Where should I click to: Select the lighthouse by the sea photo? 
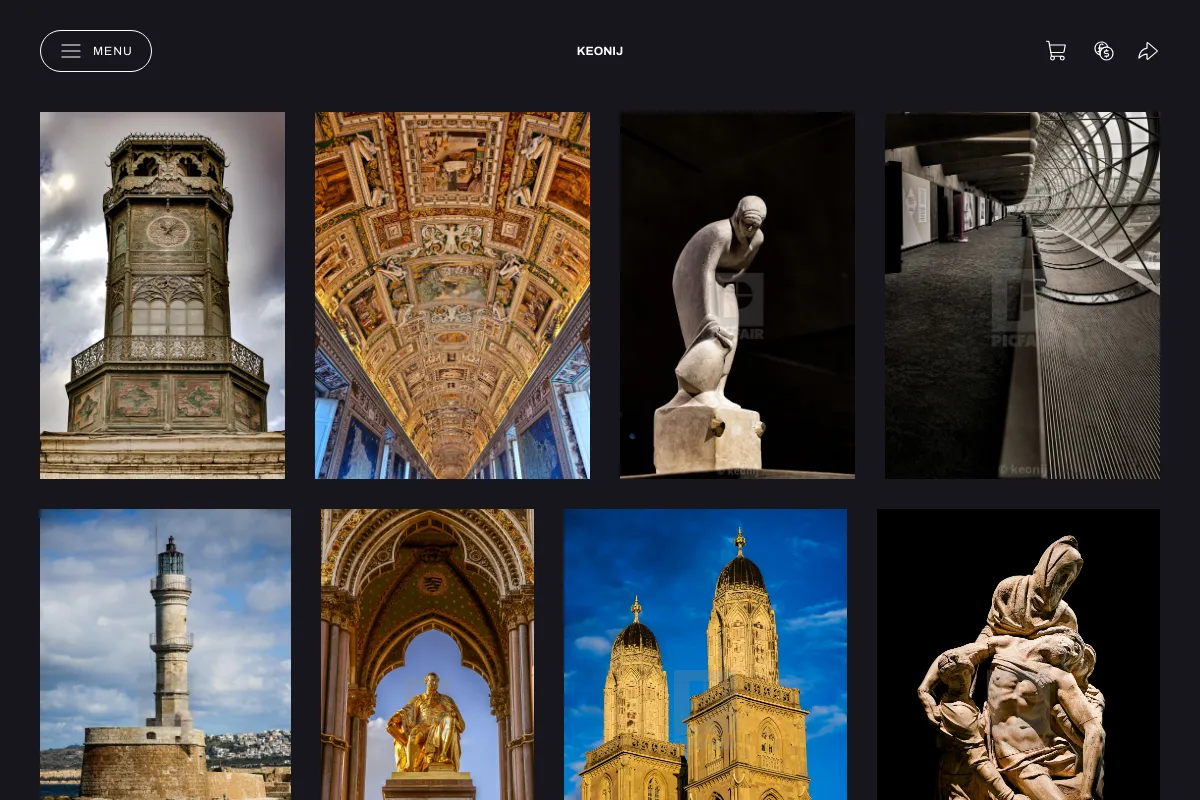tap(165, 654)
